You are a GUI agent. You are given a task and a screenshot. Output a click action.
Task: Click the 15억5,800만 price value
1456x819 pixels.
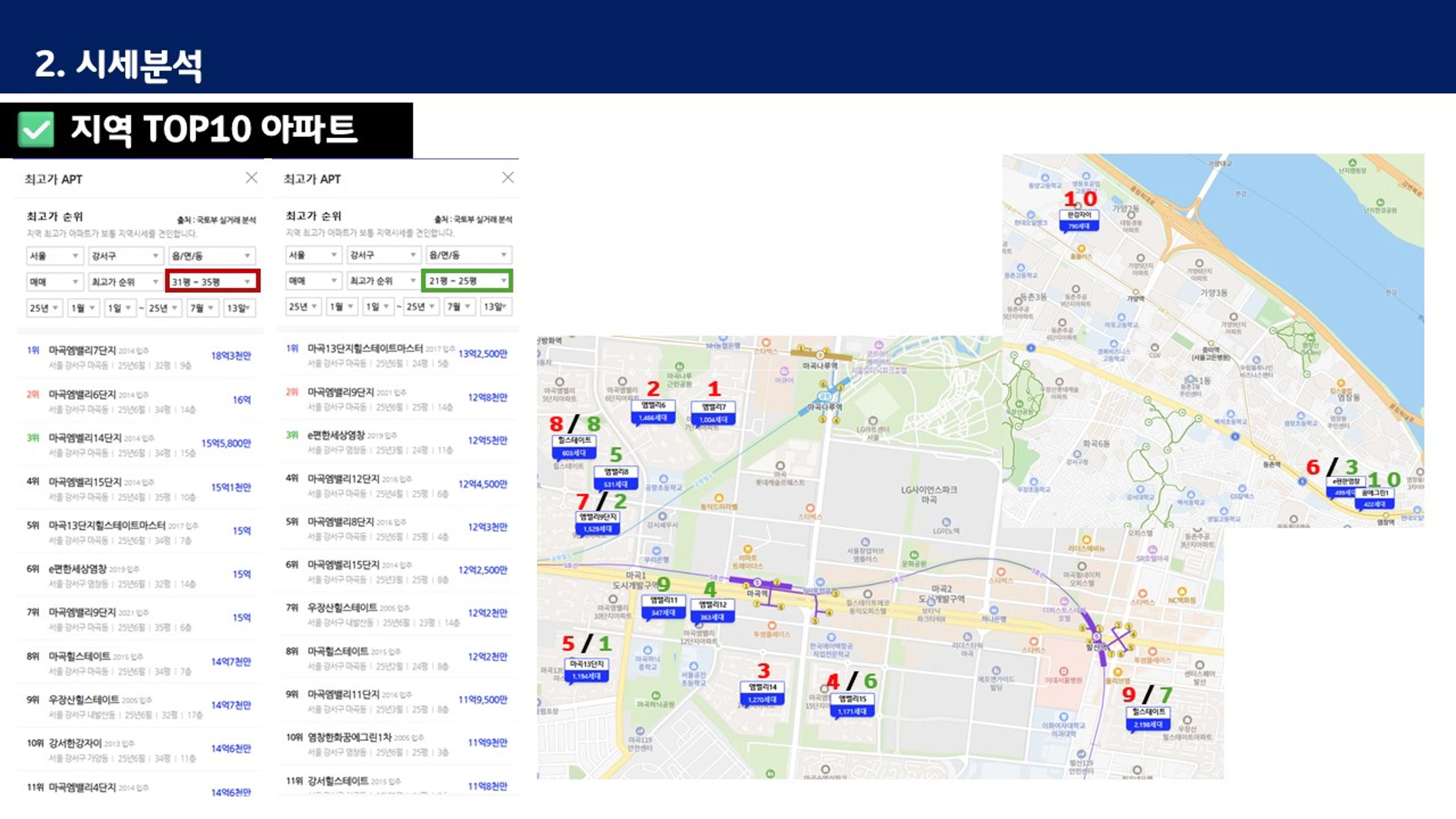226,443
